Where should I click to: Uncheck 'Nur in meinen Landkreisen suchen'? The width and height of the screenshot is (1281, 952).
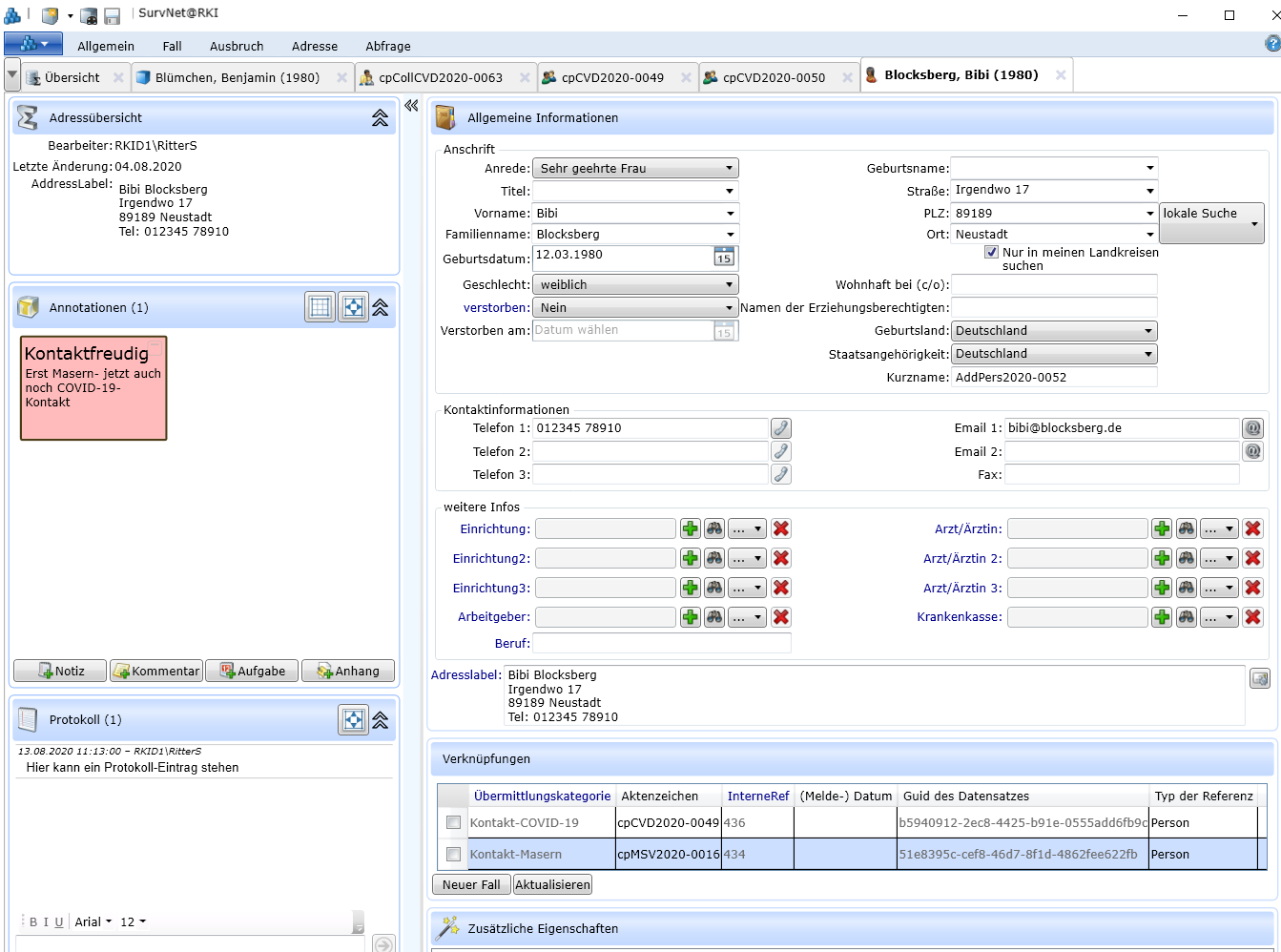(x=991, y=253)
